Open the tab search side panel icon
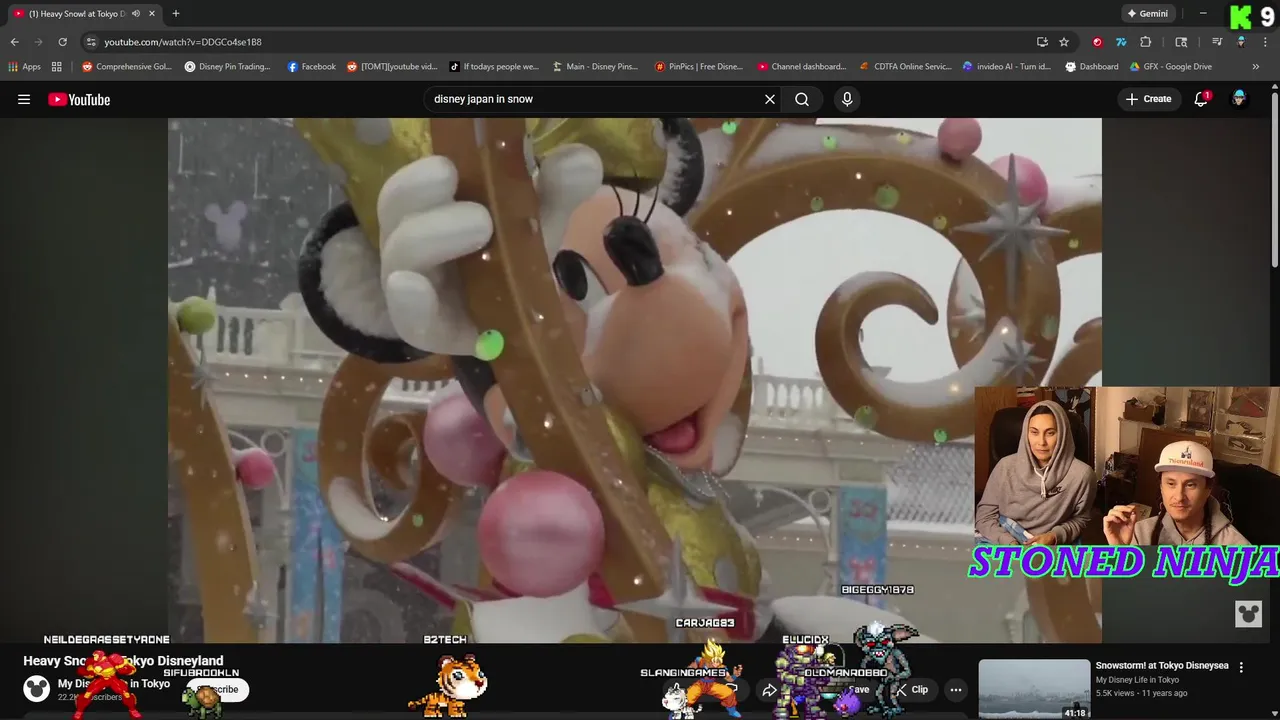Viewport: 1280px width, 720px height. pyautogui.click(x=1181, y=42)
